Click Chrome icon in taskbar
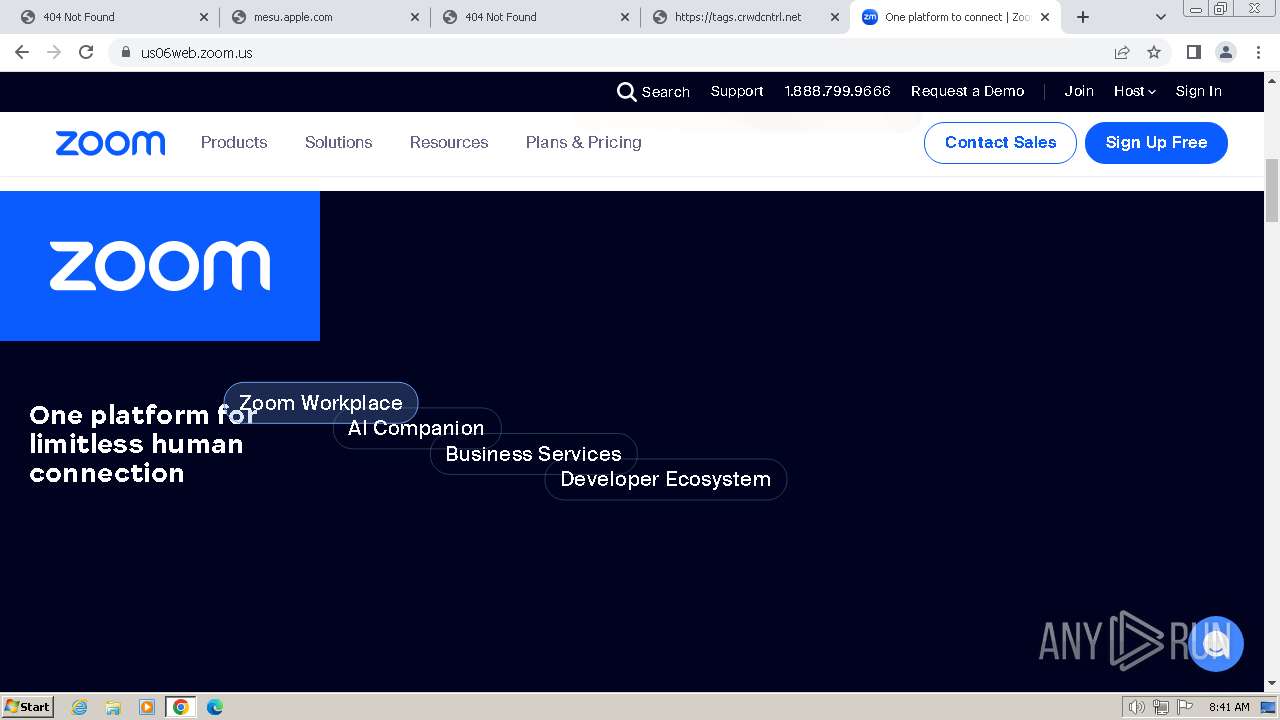The image size is (1280, 720). pyautogui.click(x=181, y=707)
